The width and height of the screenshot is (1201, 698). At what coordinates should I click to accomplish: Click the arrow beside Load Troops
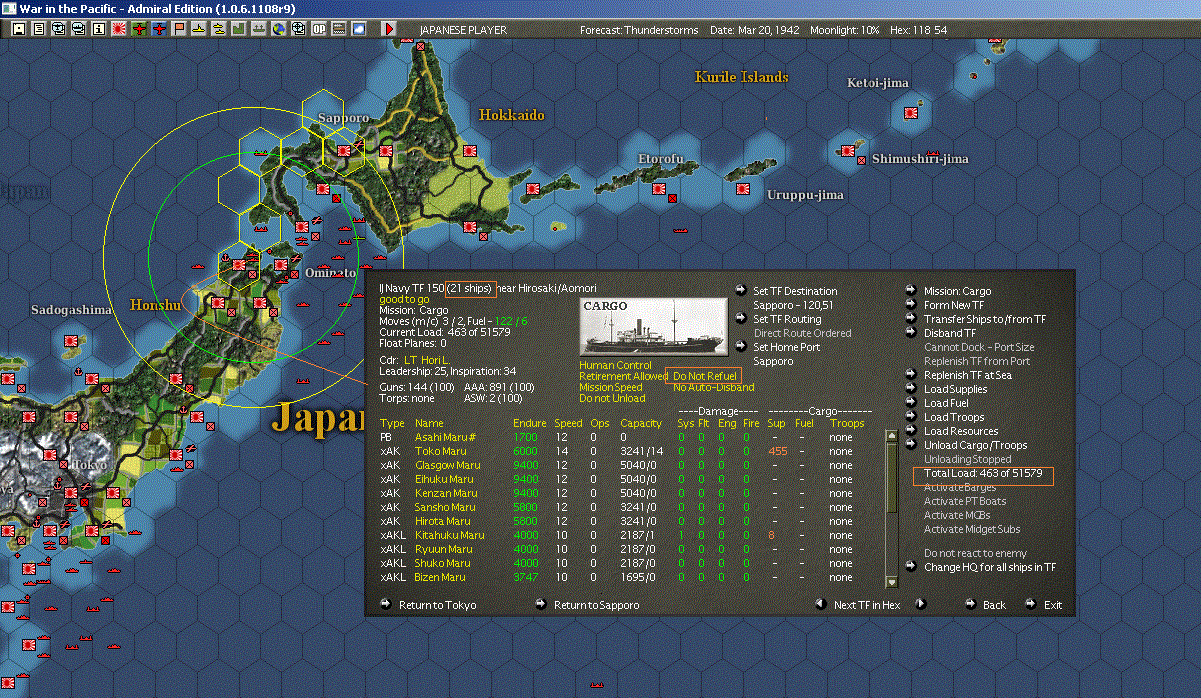coord(911,417)
